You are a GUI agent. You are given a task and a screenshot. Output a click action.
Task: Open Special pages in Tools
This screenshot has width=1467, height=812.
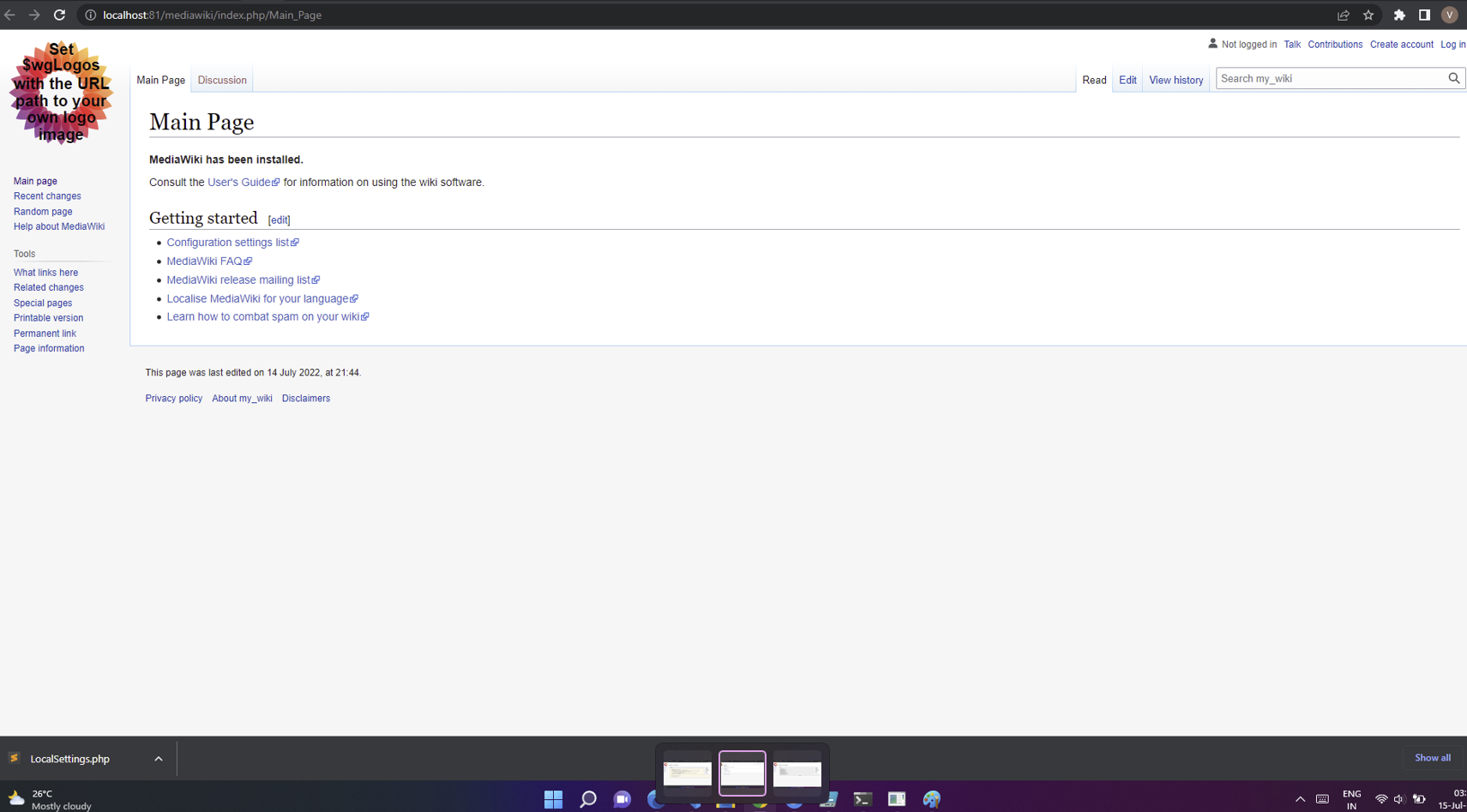point(43,303)
